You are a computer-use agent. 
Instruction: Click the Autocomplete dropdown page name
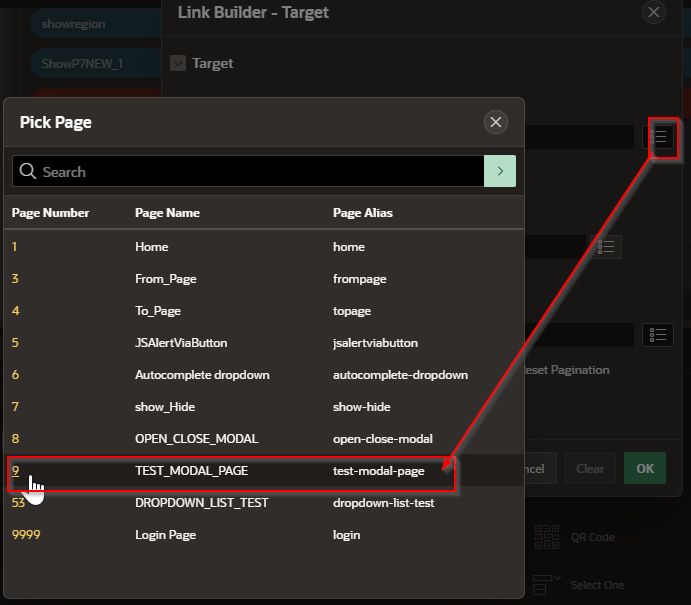tap(202, 375)
